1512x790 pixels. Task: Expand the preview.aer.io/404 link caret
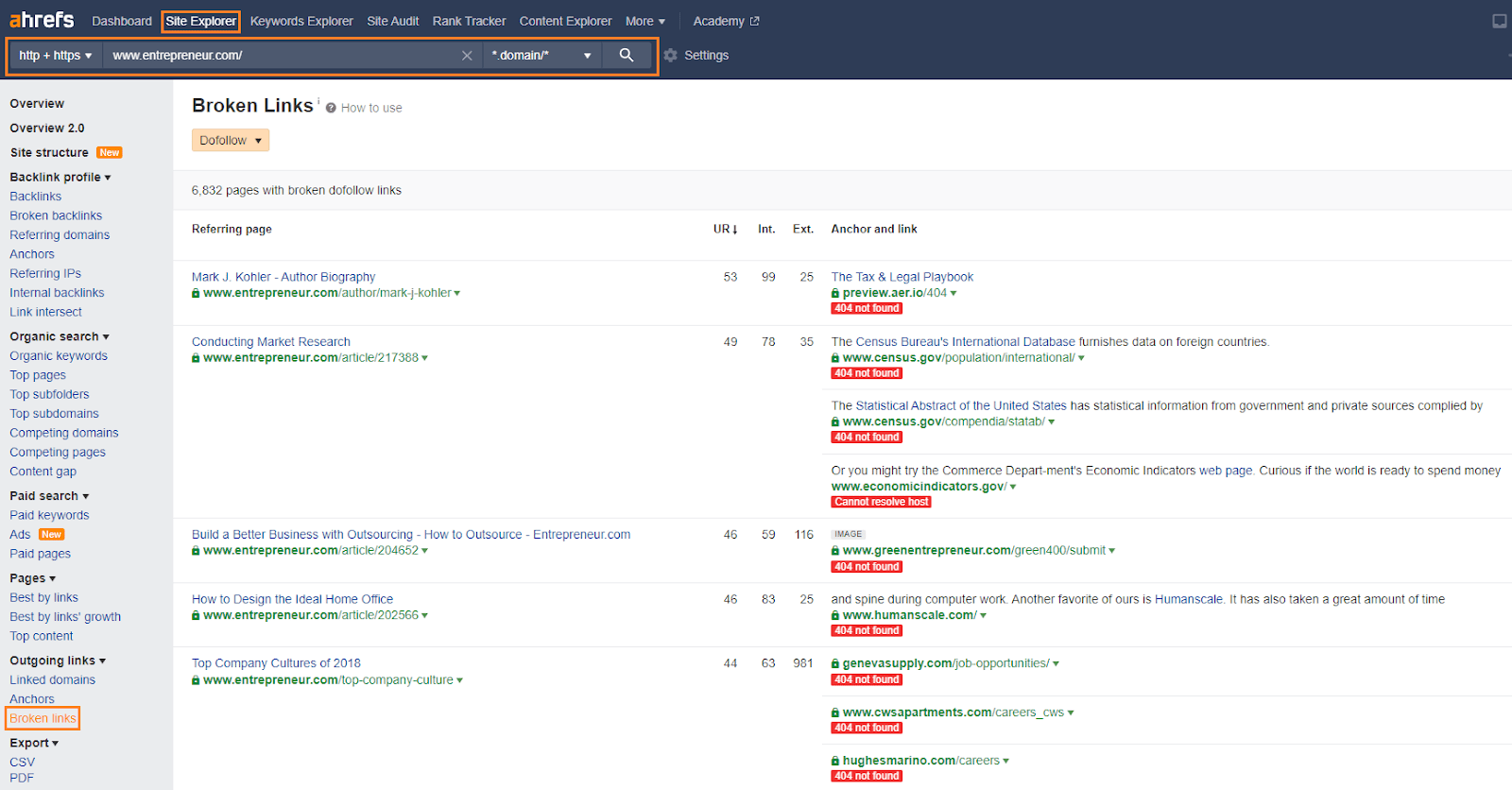[954, 294]
